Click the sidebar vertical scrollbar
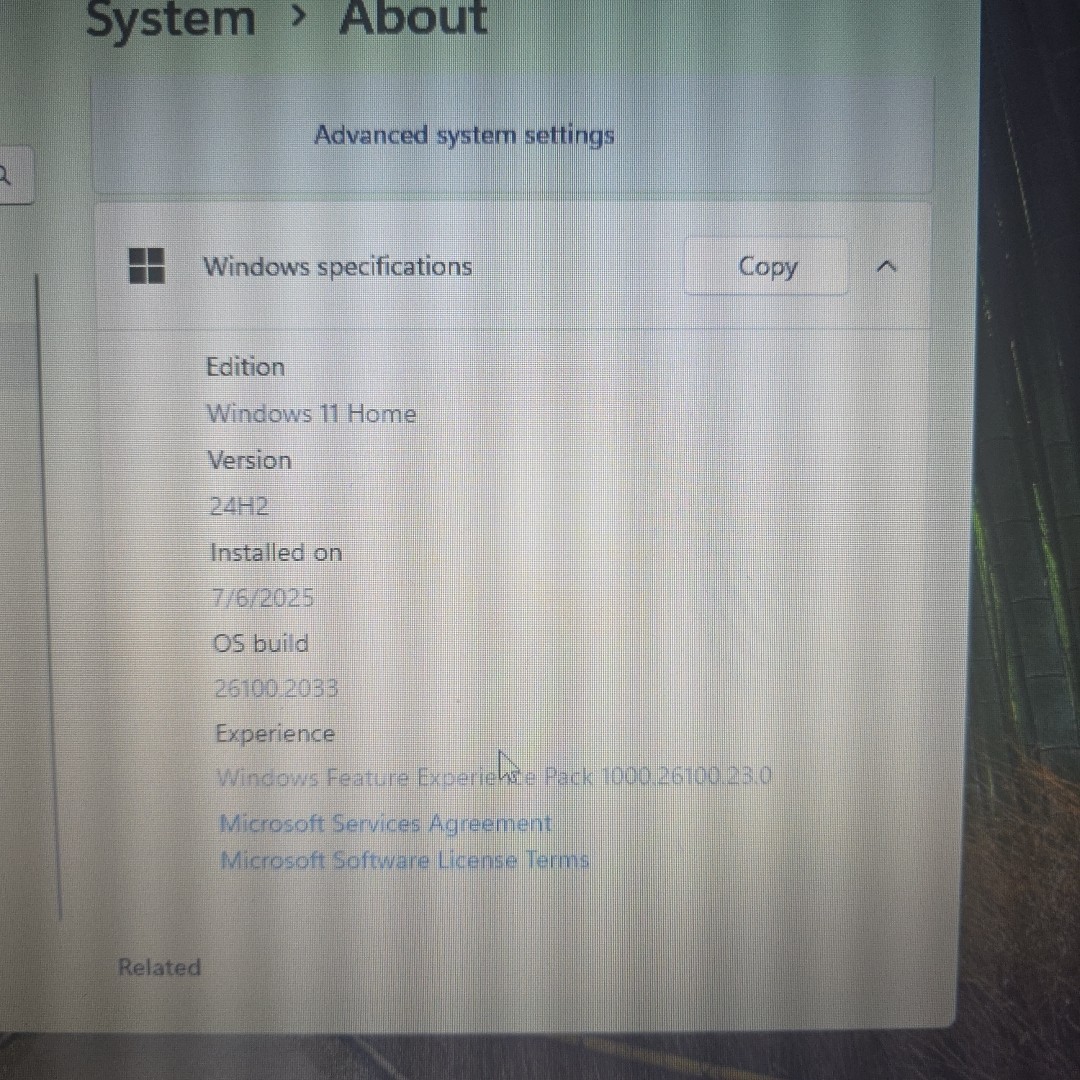Image resolution: width=1080 pixels, height=1080 pixels. (x=48, y=596)
